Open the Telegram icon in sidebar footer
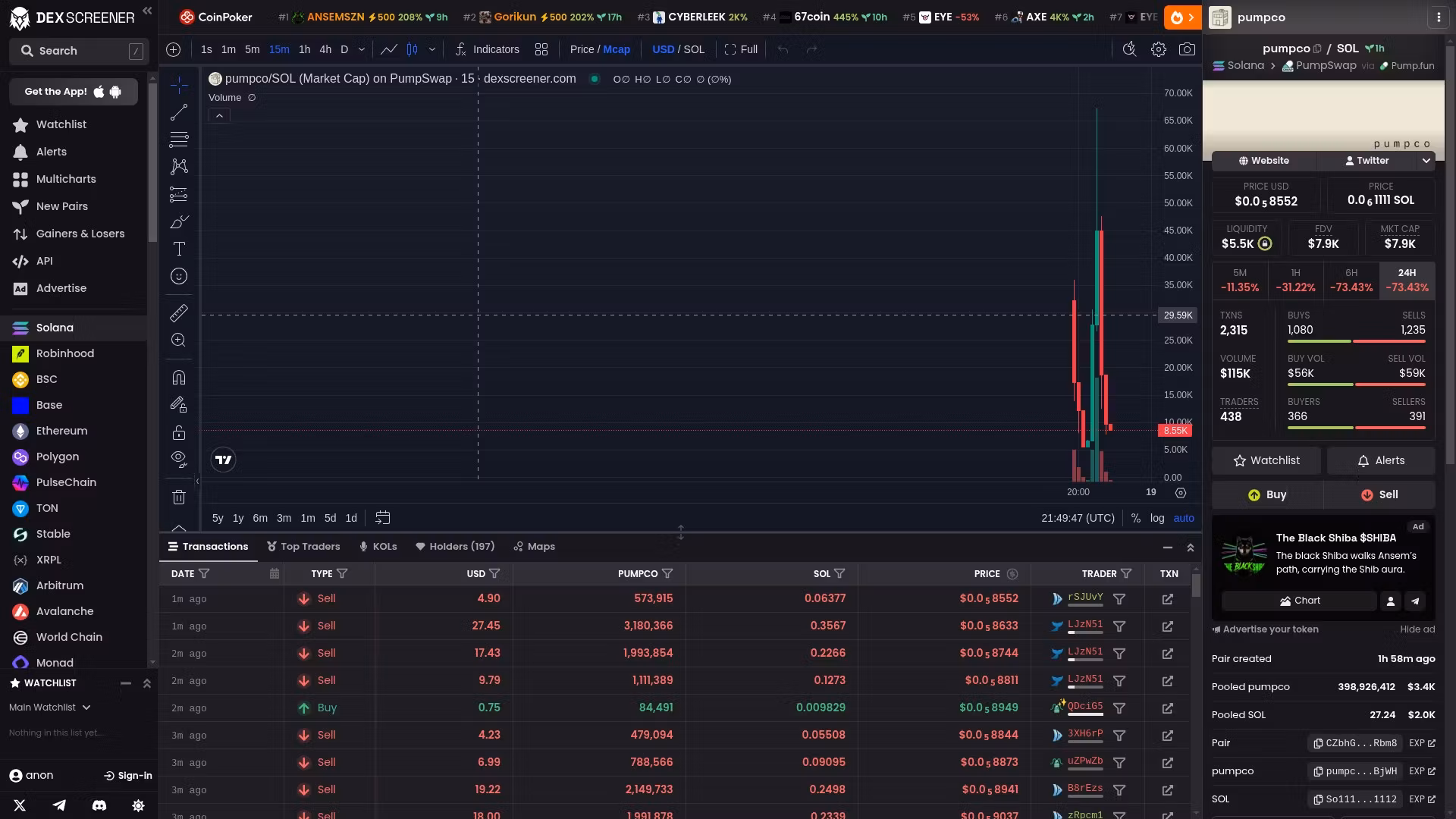This screenshot has width=1456, height=819. (x=59, y=805)
